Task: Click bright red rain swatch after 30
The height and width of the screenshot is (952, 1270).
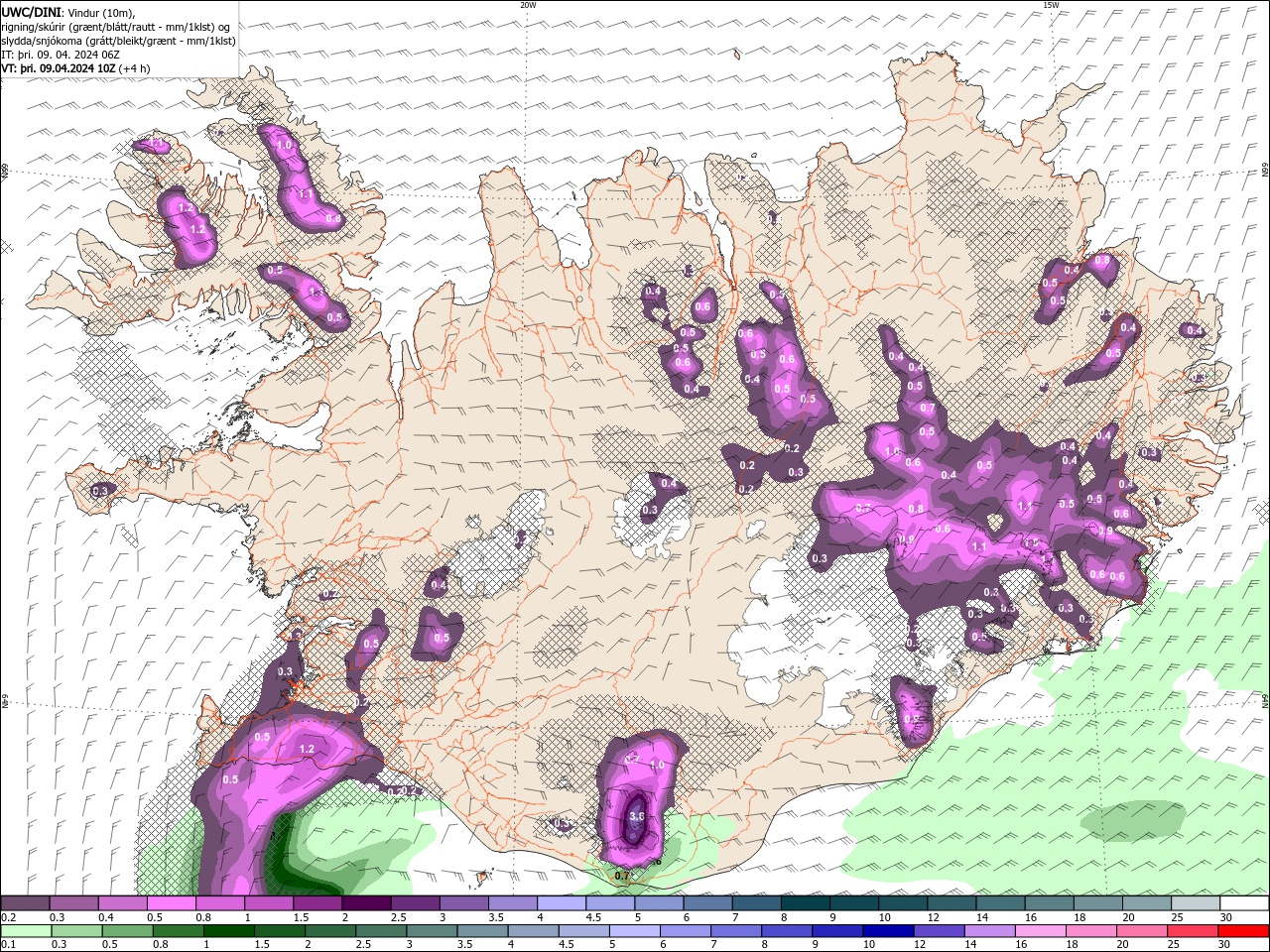Action: pyautogui.click(x=1244, y=931)
